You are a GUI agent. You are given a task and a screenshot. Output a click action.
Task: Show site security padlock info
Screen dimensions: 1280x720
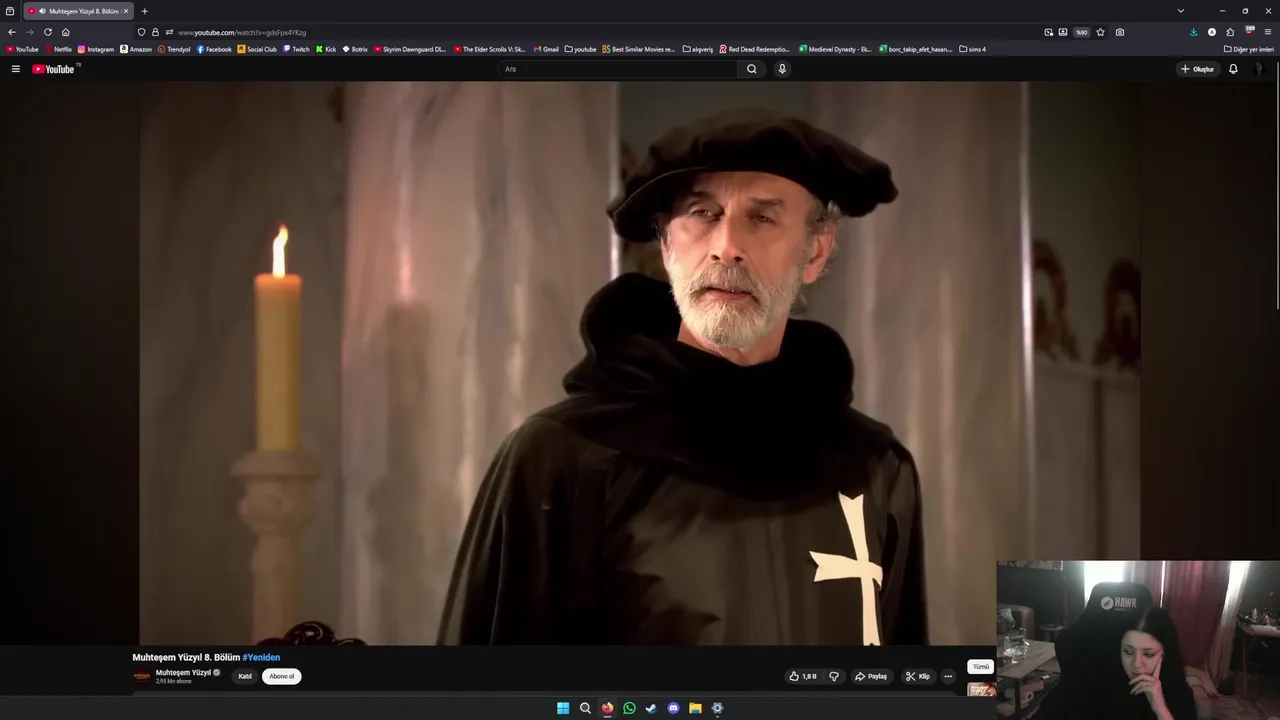pyautogui.click(x=155, y=32)
